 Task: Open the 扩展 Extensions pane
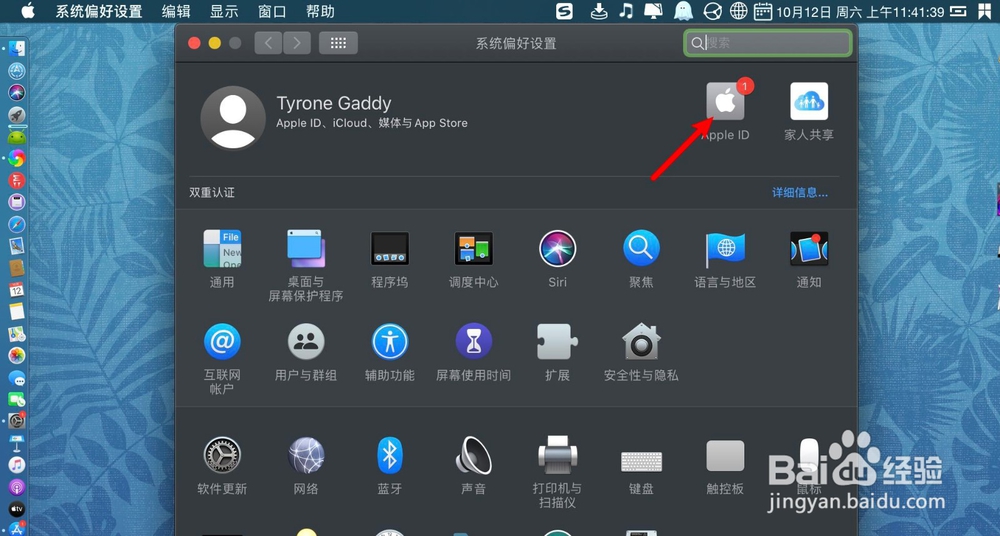click(x=557, y=341)
